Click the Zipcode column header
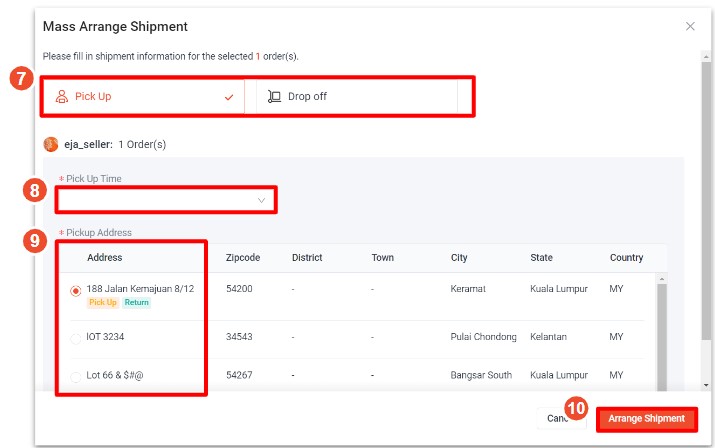 [243, 257]
